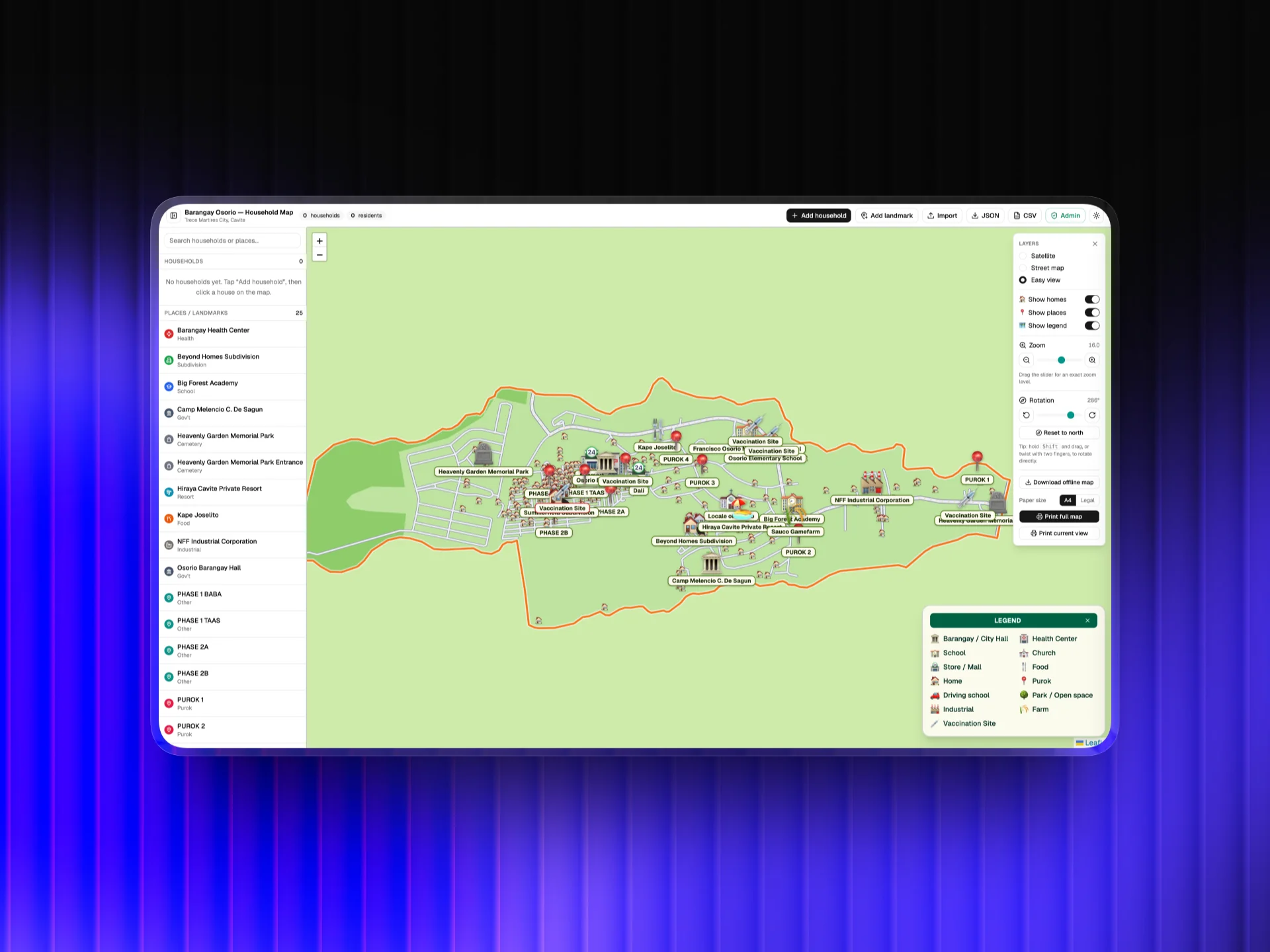Click the Sauco Gamefarm map label

coord(796,532)
